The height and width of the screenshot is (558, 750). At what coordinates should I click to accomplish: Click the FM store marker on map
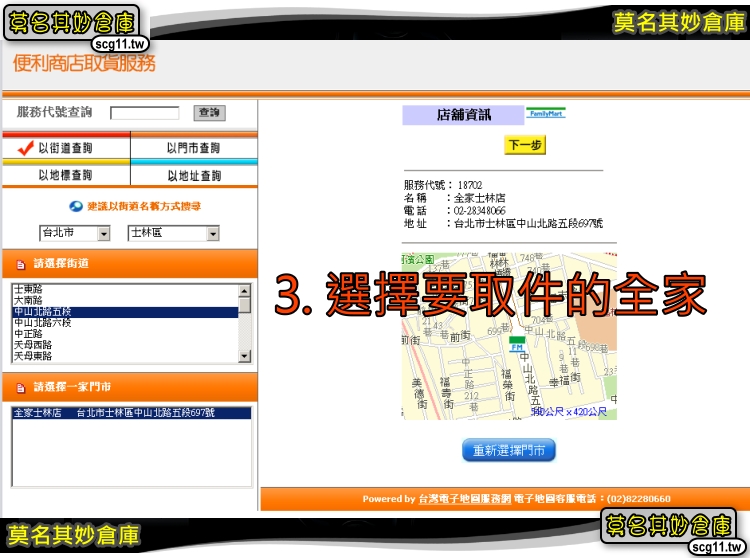517,344
